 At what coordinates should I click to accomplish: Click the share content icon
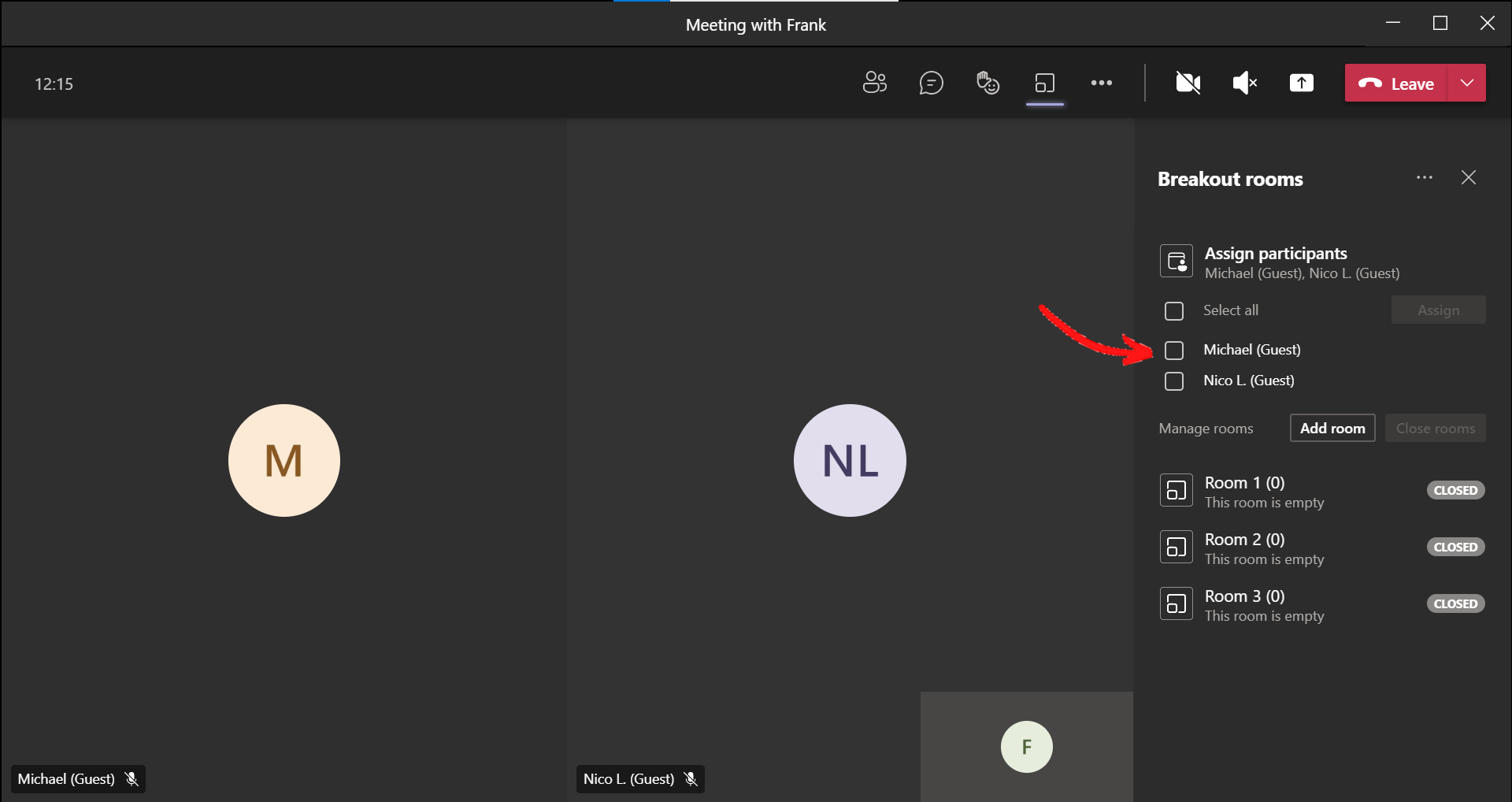[1301, 83]
